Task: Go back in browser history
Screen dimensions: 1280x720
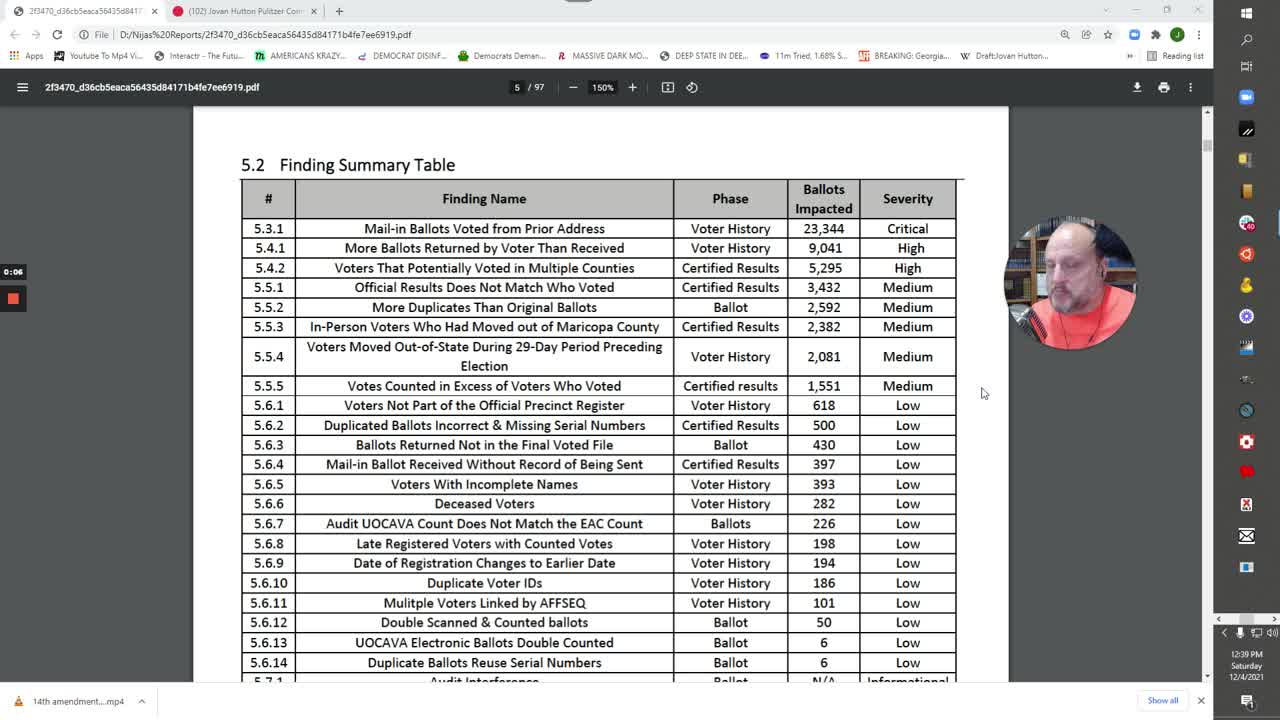Action: tap(14, 34)
